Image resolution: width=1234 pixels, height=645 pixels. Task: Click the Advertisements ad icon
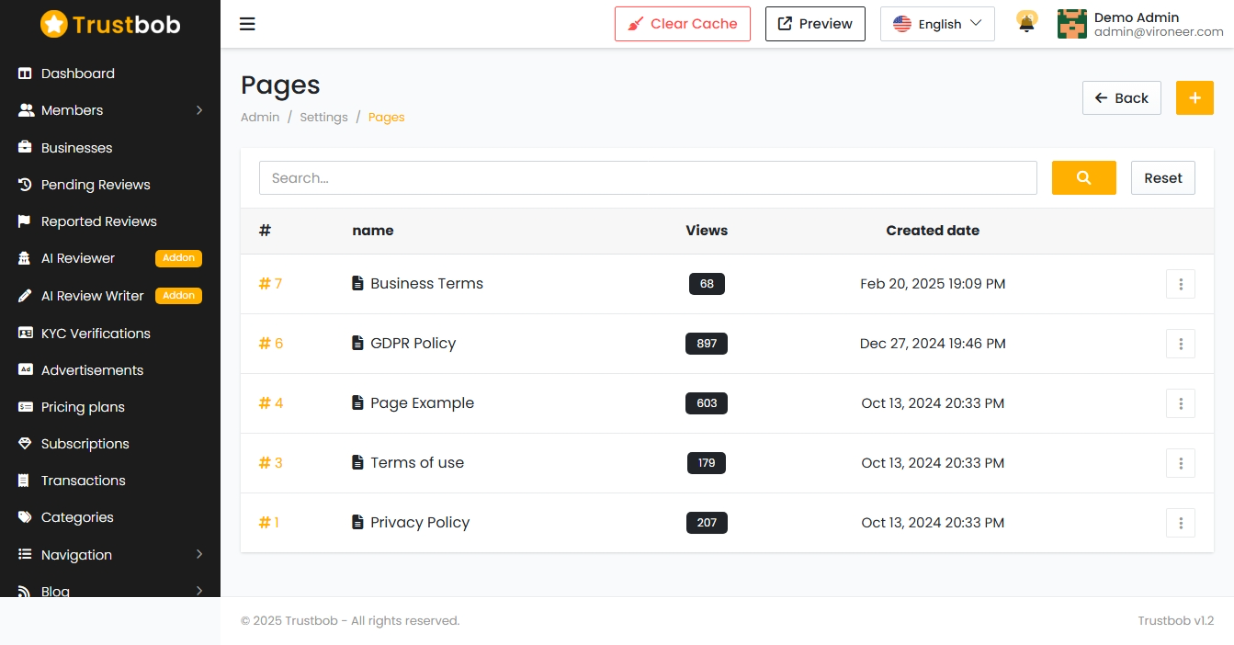pyautogui.click(x=25, y=370)
